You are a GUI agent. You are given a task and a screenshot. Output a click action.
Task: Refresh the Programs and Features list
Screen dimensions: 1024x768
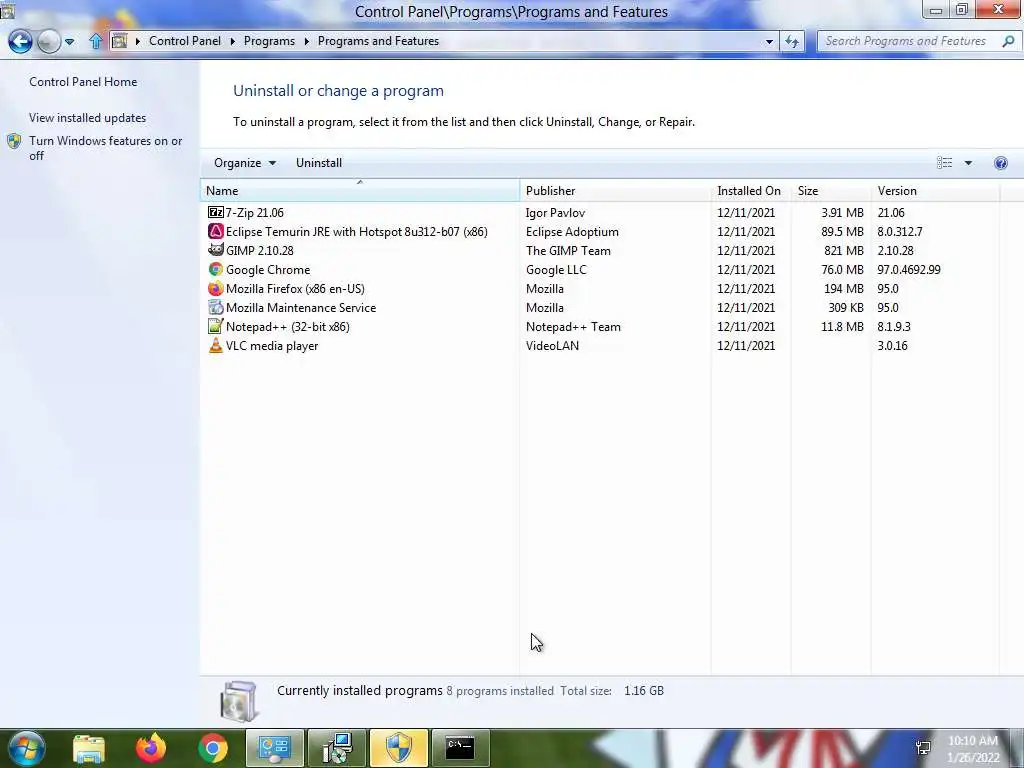pyautogui.click(x=792, y=41)
